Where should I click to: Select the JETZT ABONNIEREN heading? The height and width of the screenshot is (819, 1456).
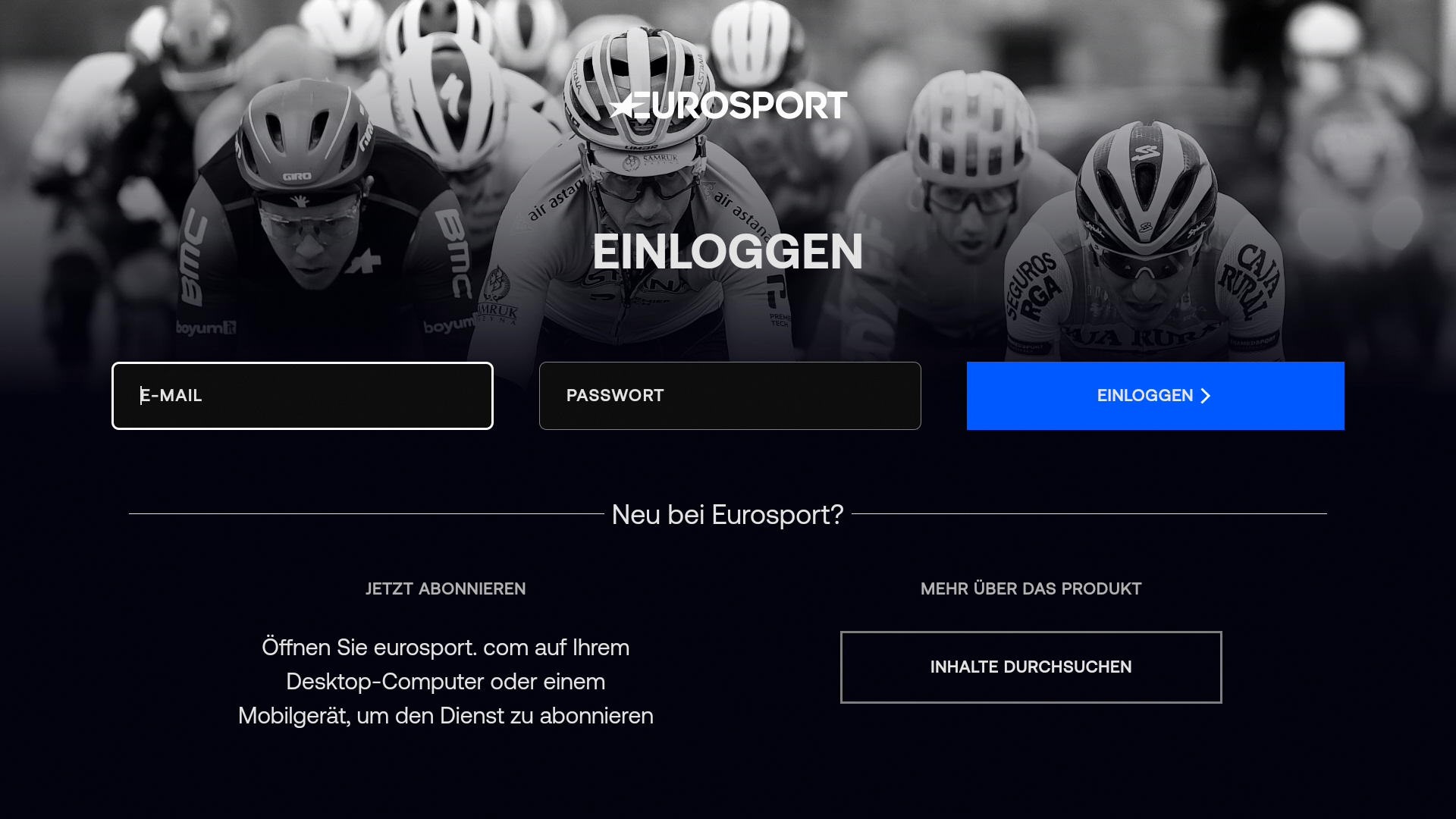click(445, 589)
